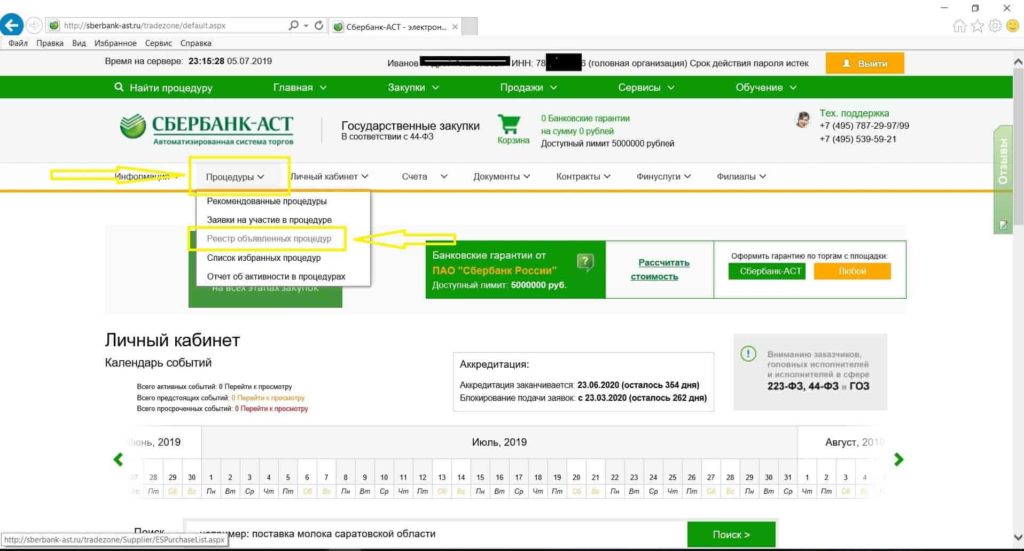Click the refresh icon in the address bar
1024x551 pixels.
tap(319, 25)
